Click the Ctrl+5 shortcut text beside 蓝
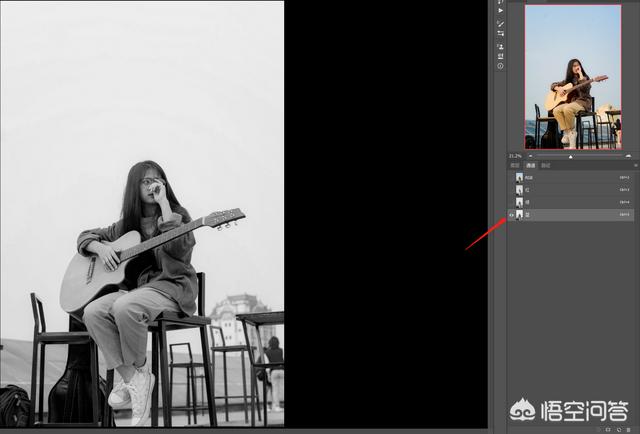Viewport: 640px width, 434px height. click(624, 215)
